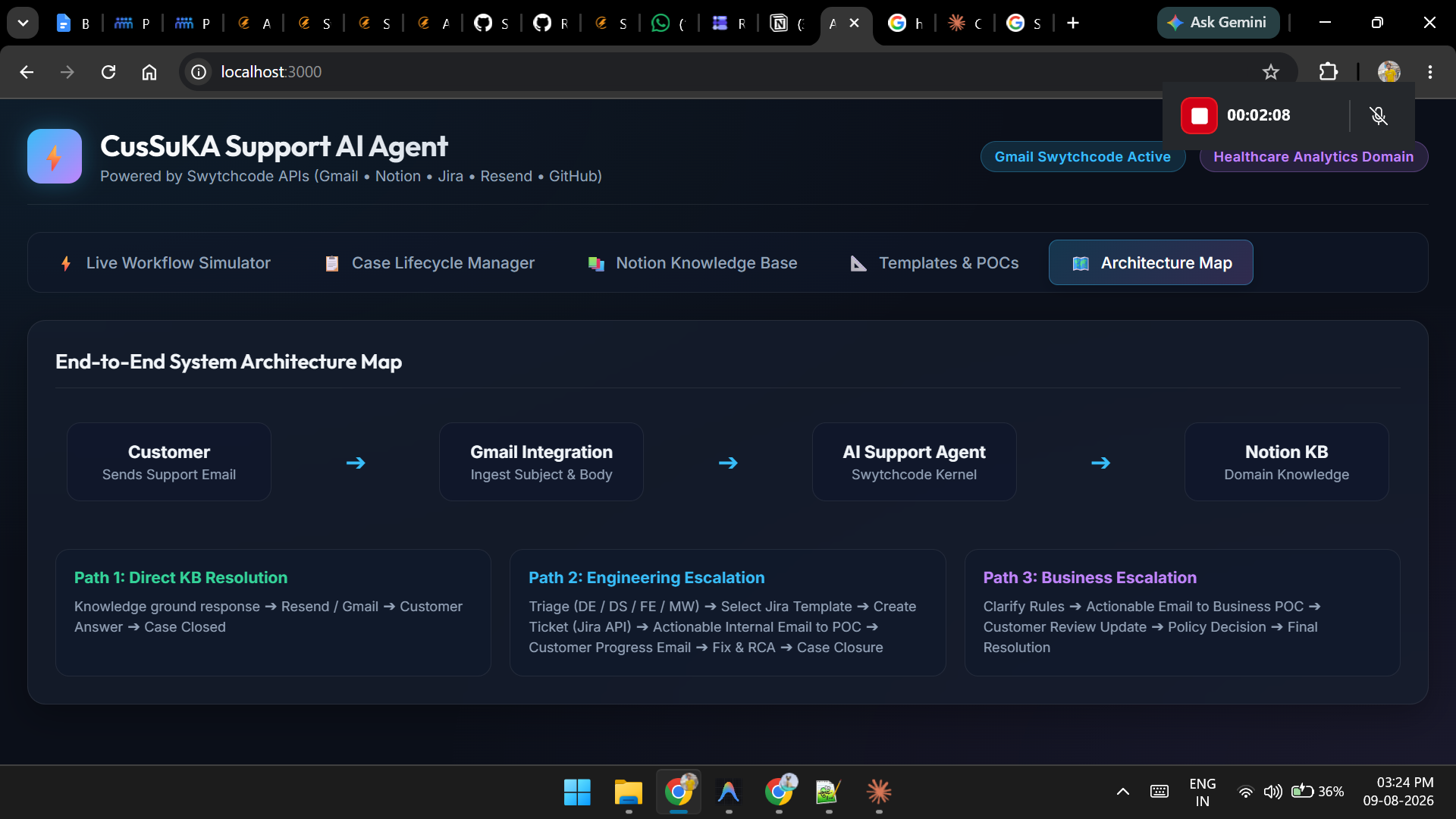Click the Path 3: Business Escalation heading
This screenshot has width=1456, height=819.
tap(1090, 578)
